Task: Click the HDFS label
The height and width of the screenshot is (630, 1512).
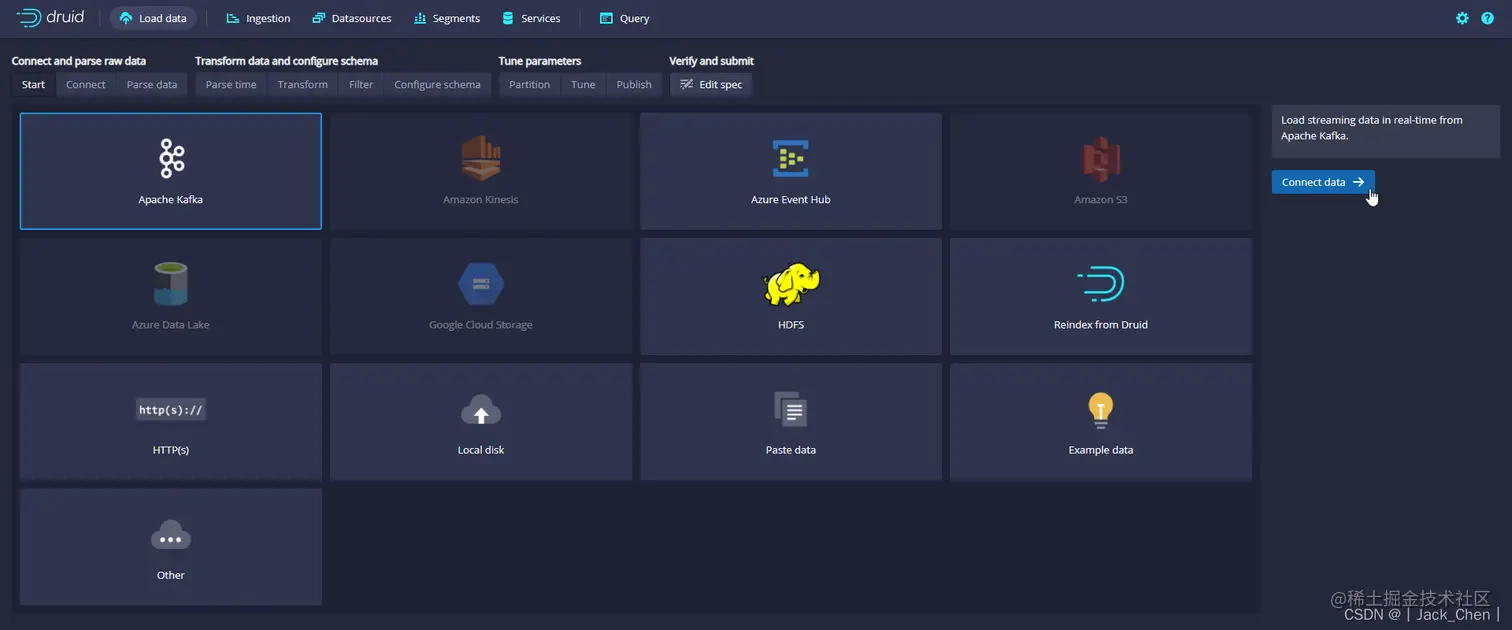Action: (791, 325)
